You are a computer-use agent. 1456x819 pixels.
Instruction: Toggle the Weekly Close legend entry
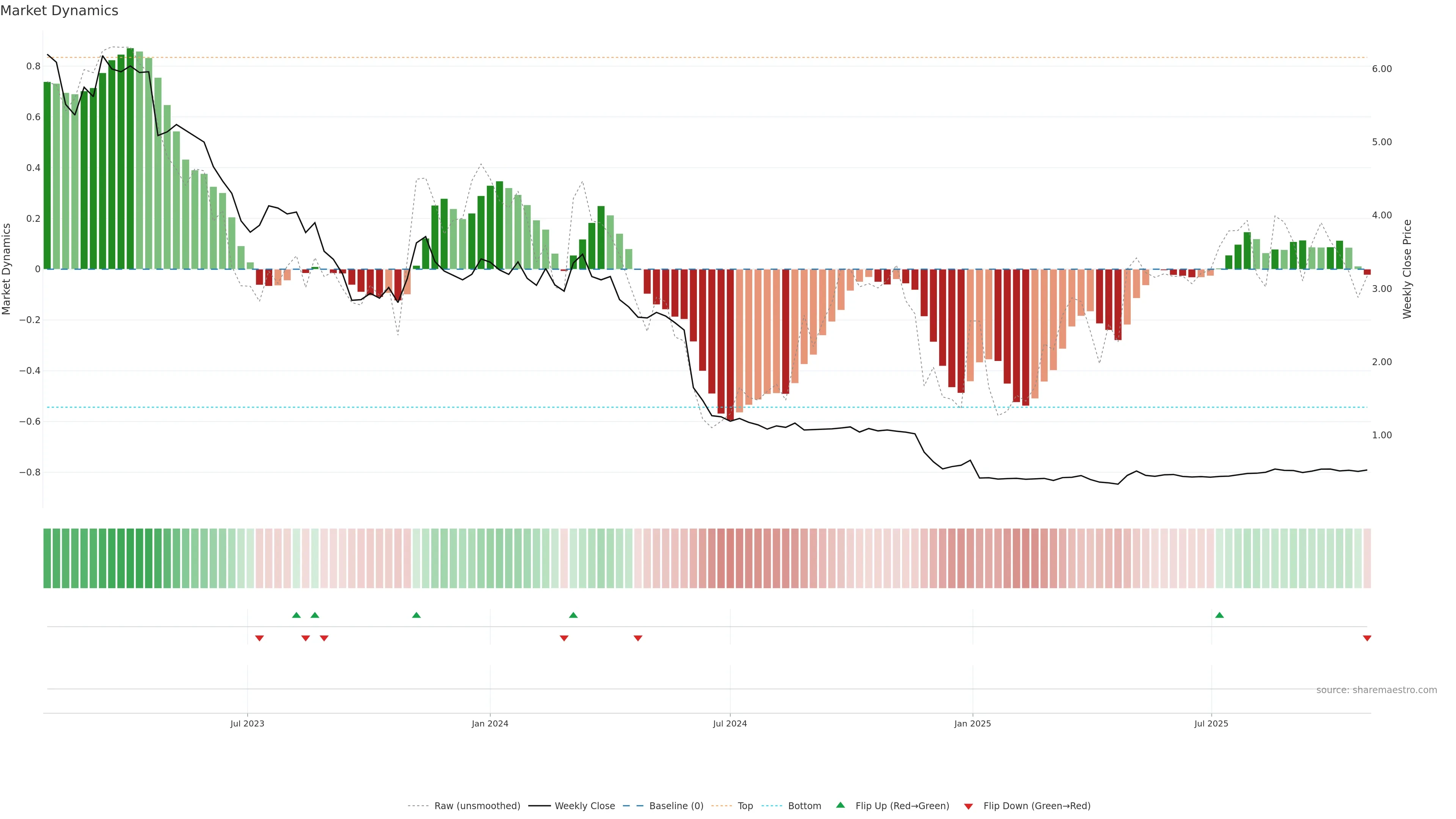click(x=584, y=806)
